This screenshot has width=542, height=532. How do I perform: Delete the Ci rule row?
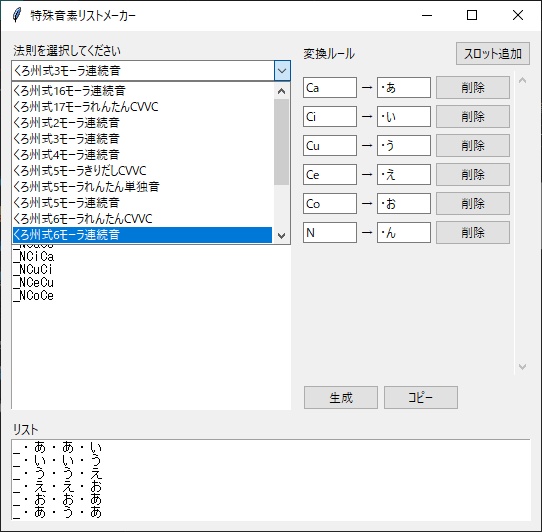473,116
